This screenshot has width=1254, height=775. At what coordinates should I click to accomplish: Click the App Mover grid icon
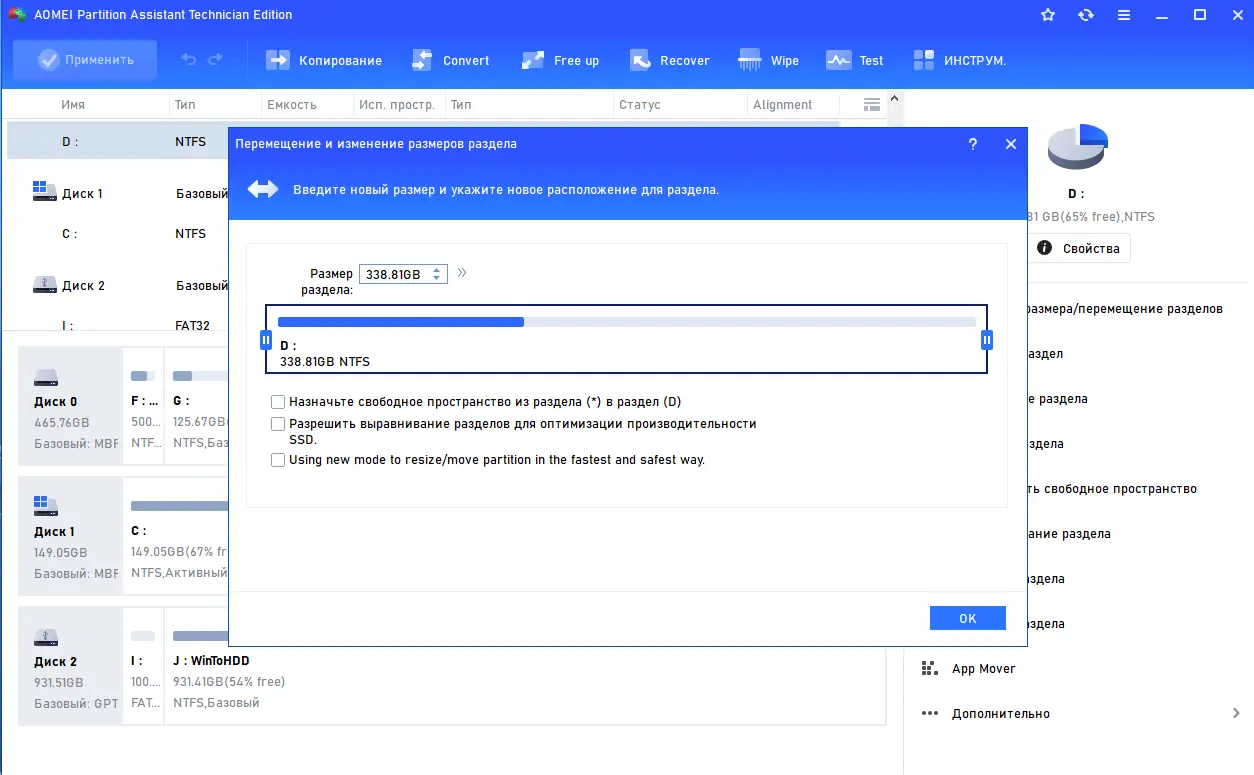click(x=930, y=669)
